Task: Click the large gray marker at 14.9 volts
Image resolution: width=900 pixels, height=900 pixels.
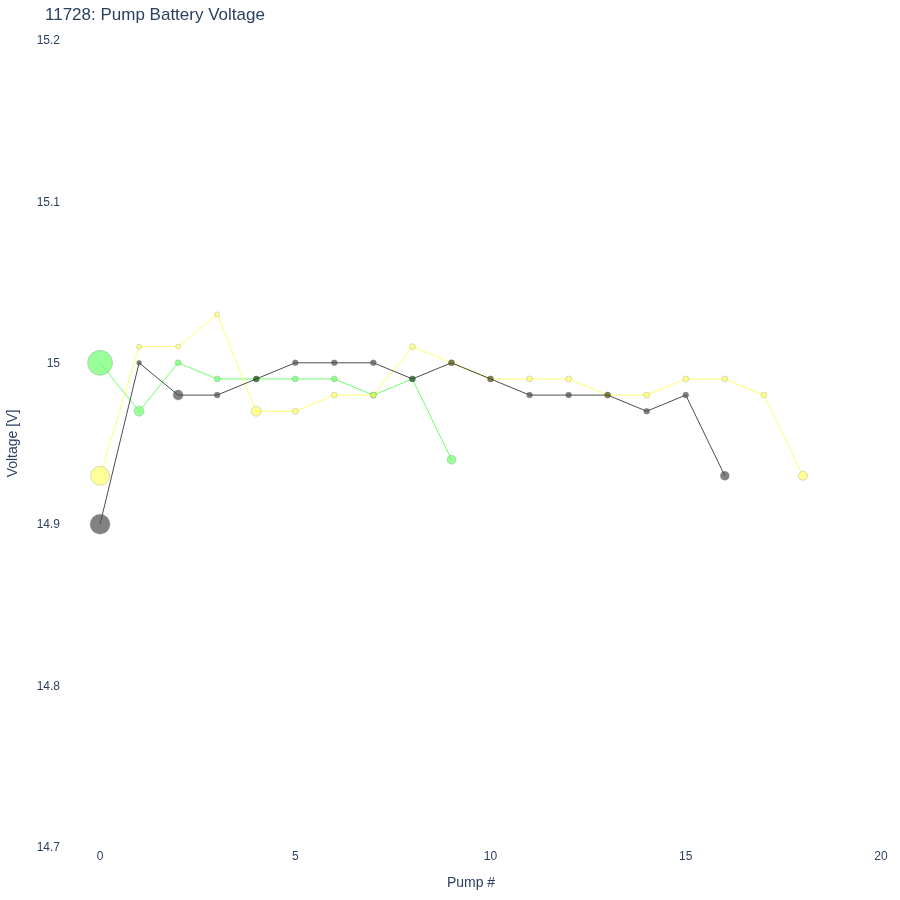Action: click(x=100, y=524)
